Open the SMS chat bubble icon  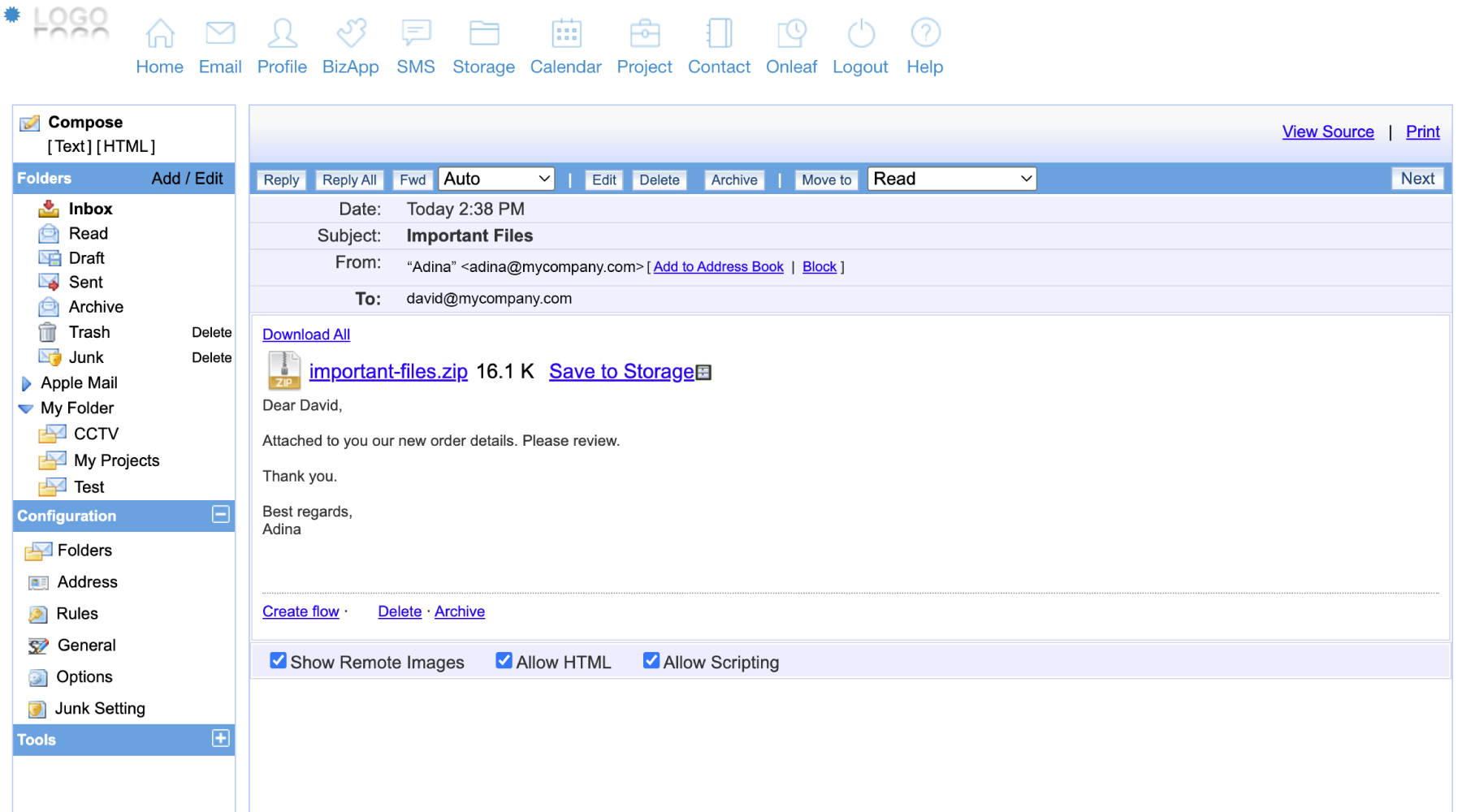(x=416, y=33)
